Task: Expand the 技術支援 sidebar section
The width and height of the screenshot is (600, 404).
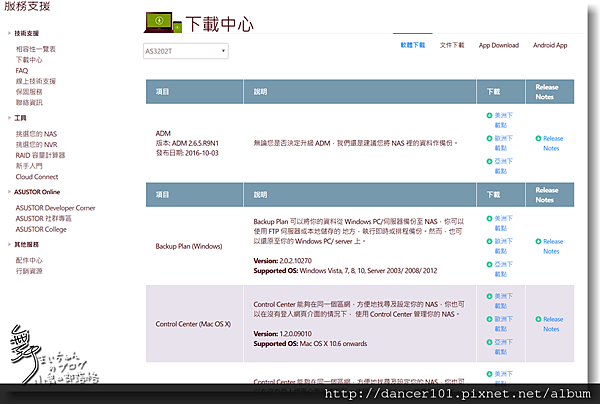Action: [x=24, y=33]
